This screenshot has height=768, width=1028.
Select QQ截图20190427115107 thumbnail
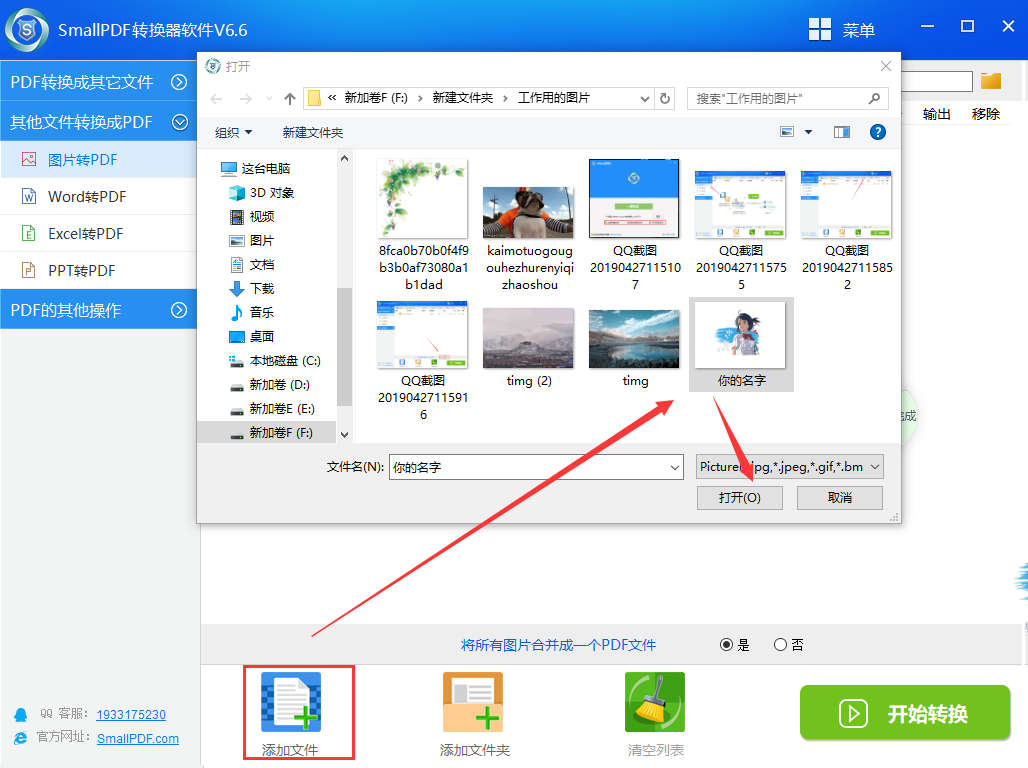[634, 198]
